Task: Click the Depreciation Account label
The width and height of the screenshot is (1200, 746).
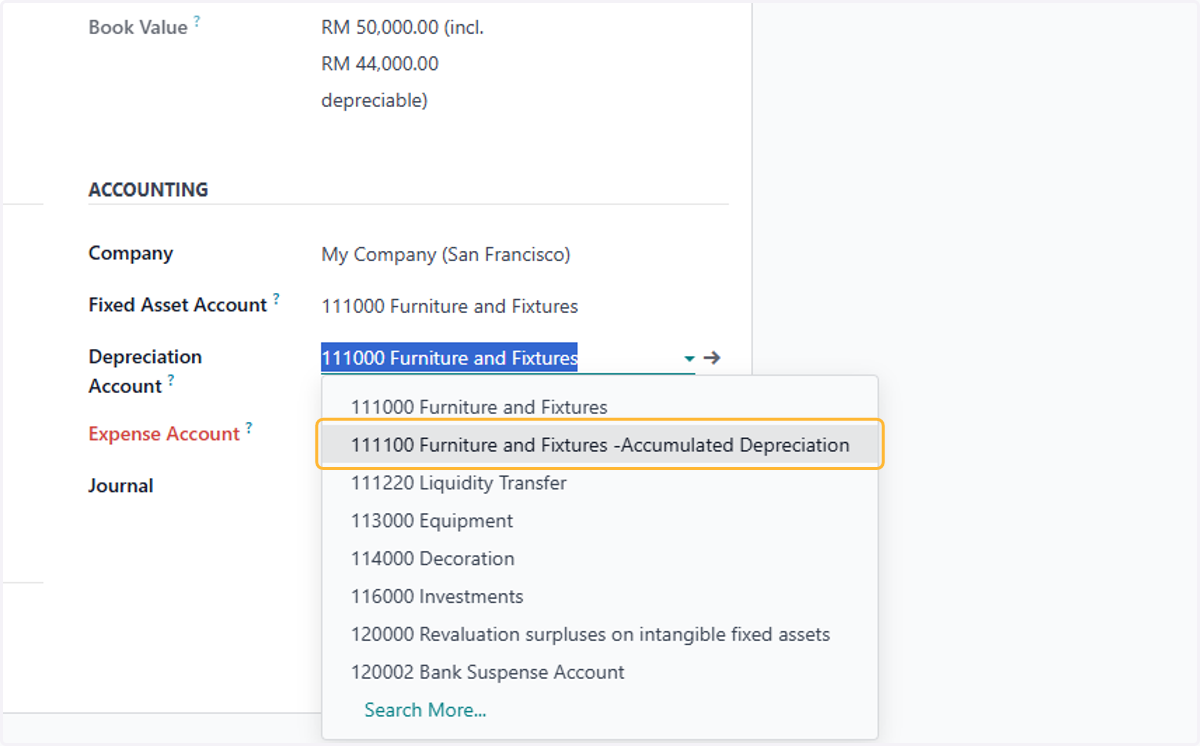Action: 145,371
